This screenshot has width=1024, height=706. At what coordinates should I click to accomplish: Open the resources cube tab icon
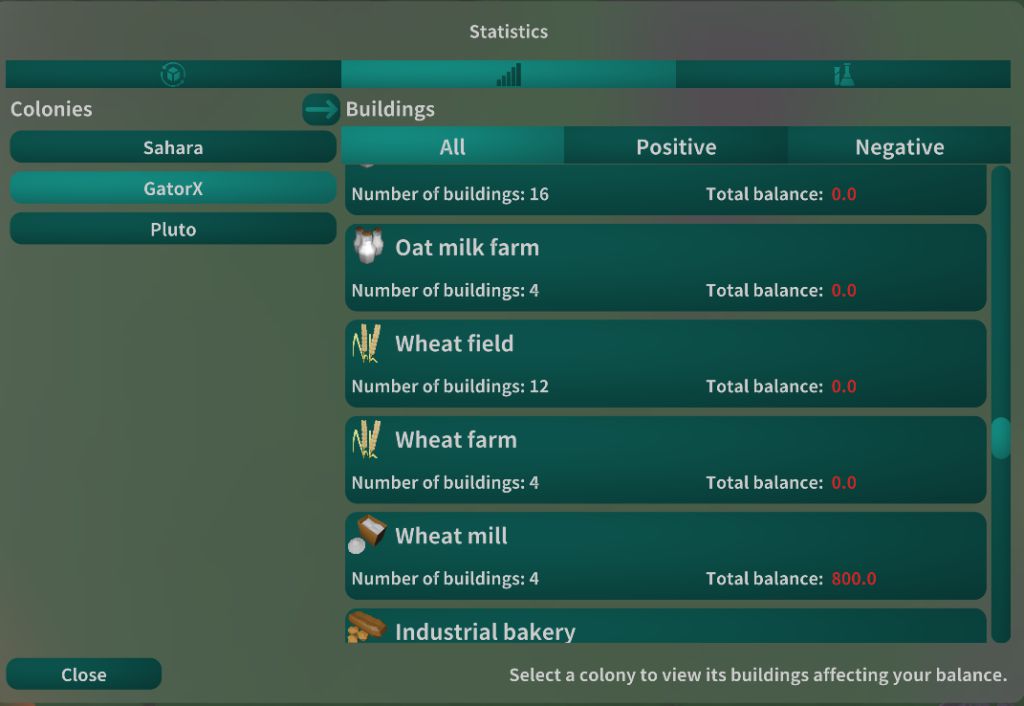click(x=173, y=74)
